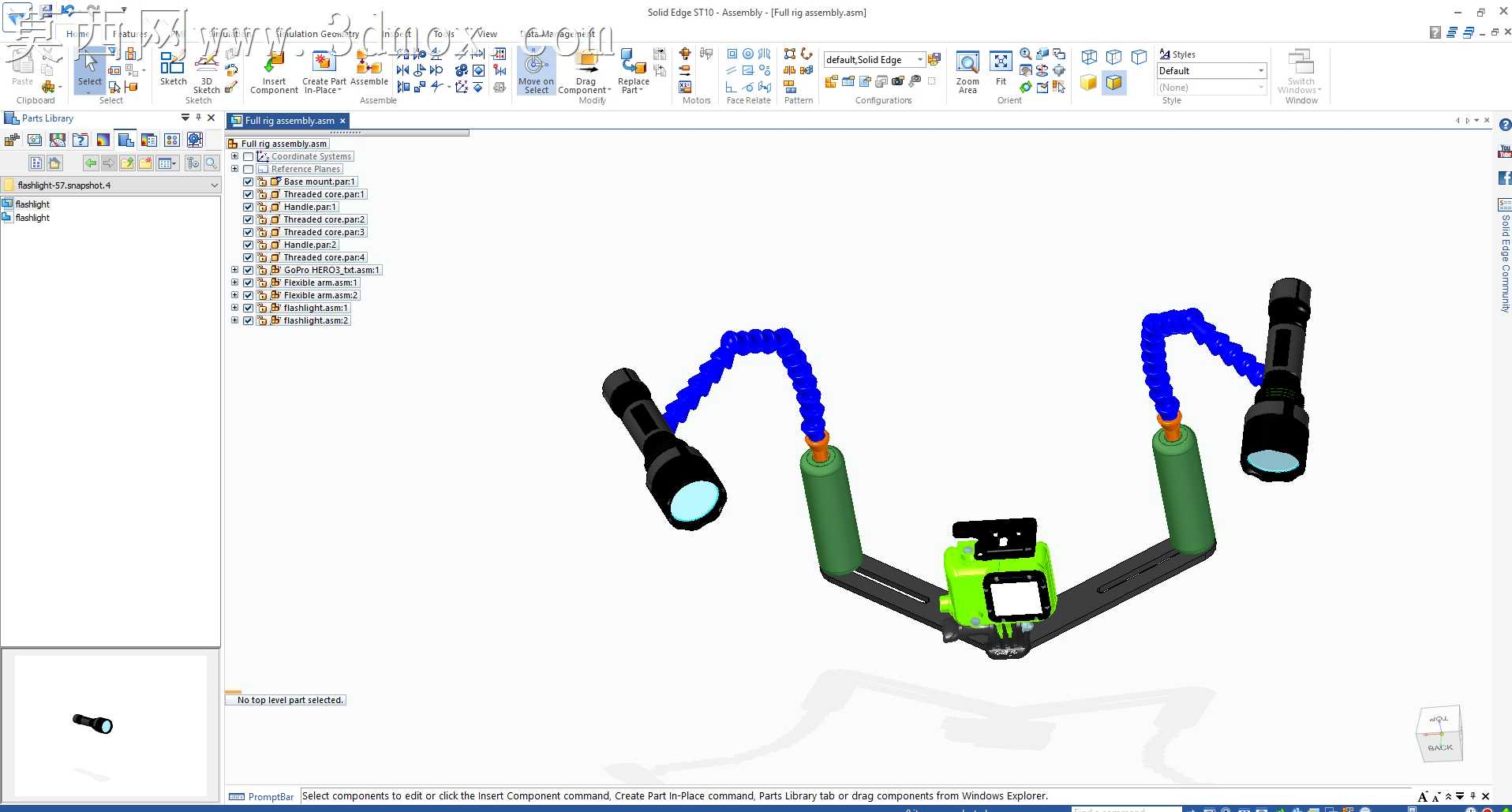This screenshot has width=1512, height=812.
Task: Expand the Coordinate Systems node
Action: click(x=234, y=156)
